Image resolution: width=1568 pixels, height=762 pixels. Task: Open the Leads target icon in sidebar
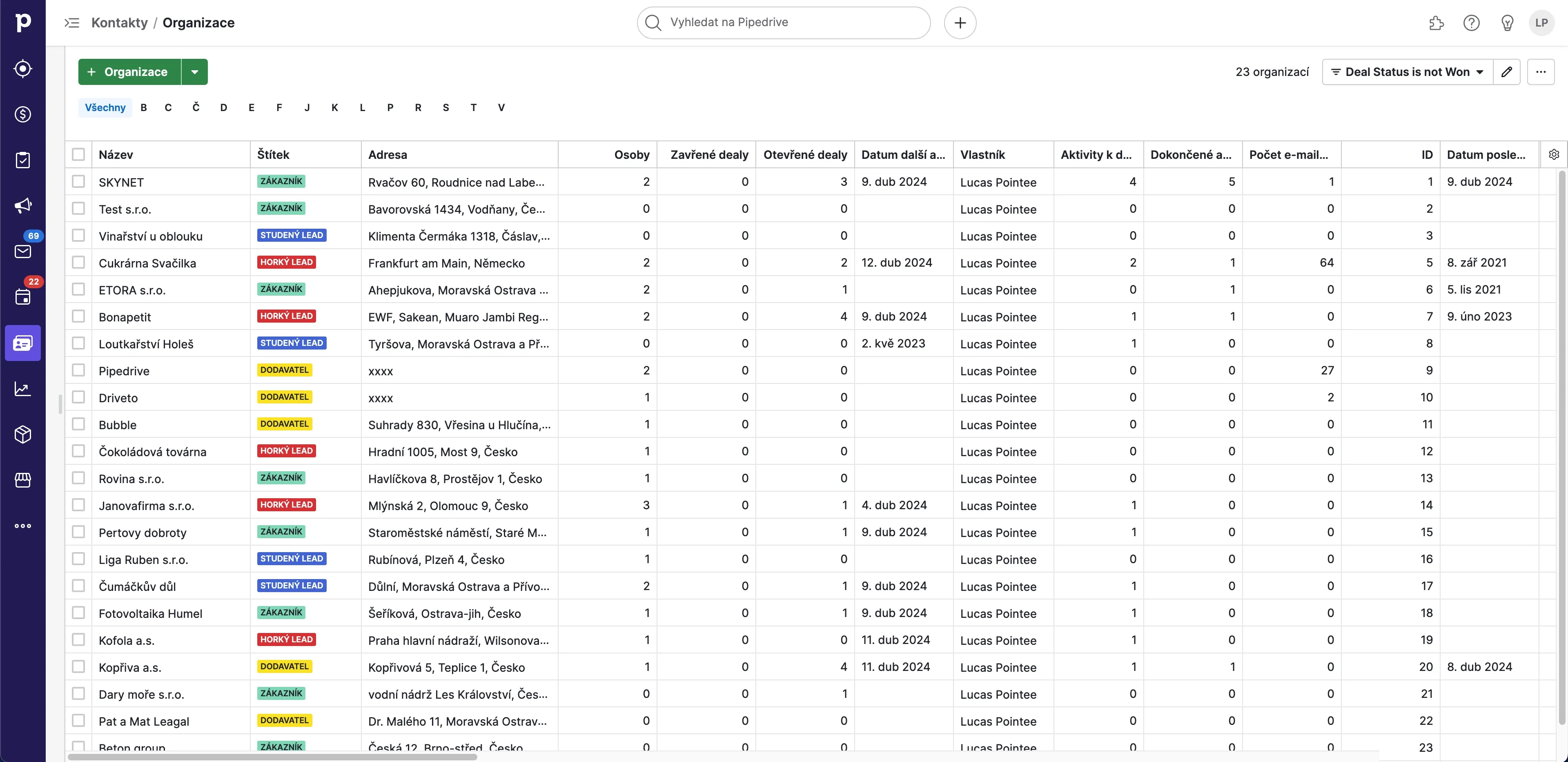coord(22,68)
